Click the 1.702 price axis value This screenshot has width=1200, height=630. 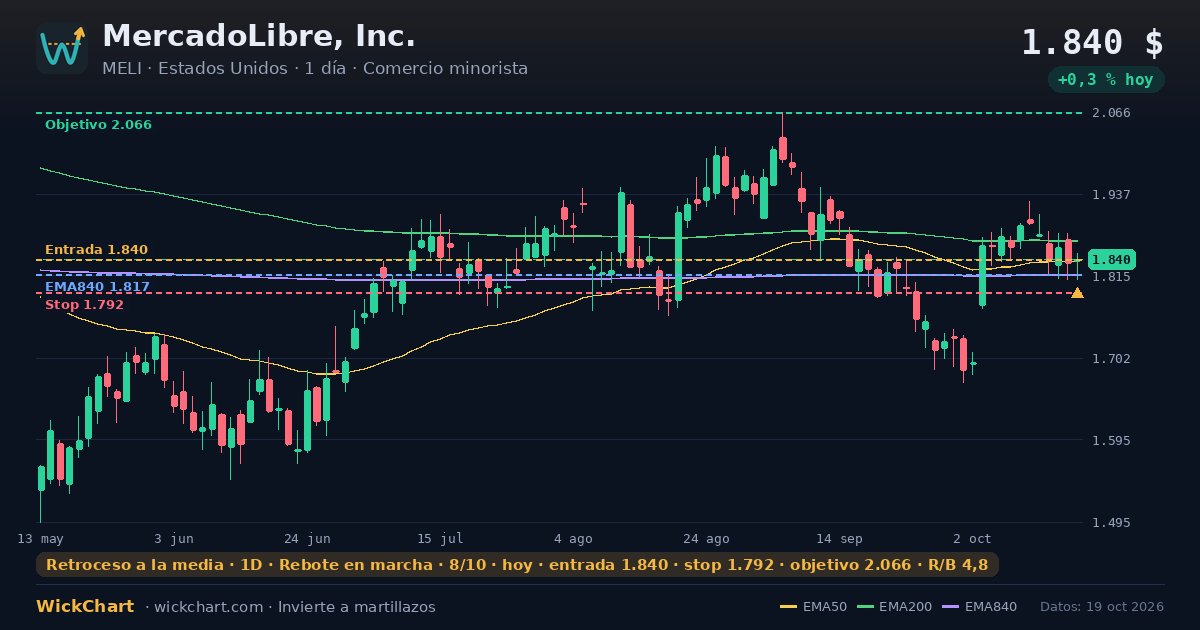tap(1111, 359)
